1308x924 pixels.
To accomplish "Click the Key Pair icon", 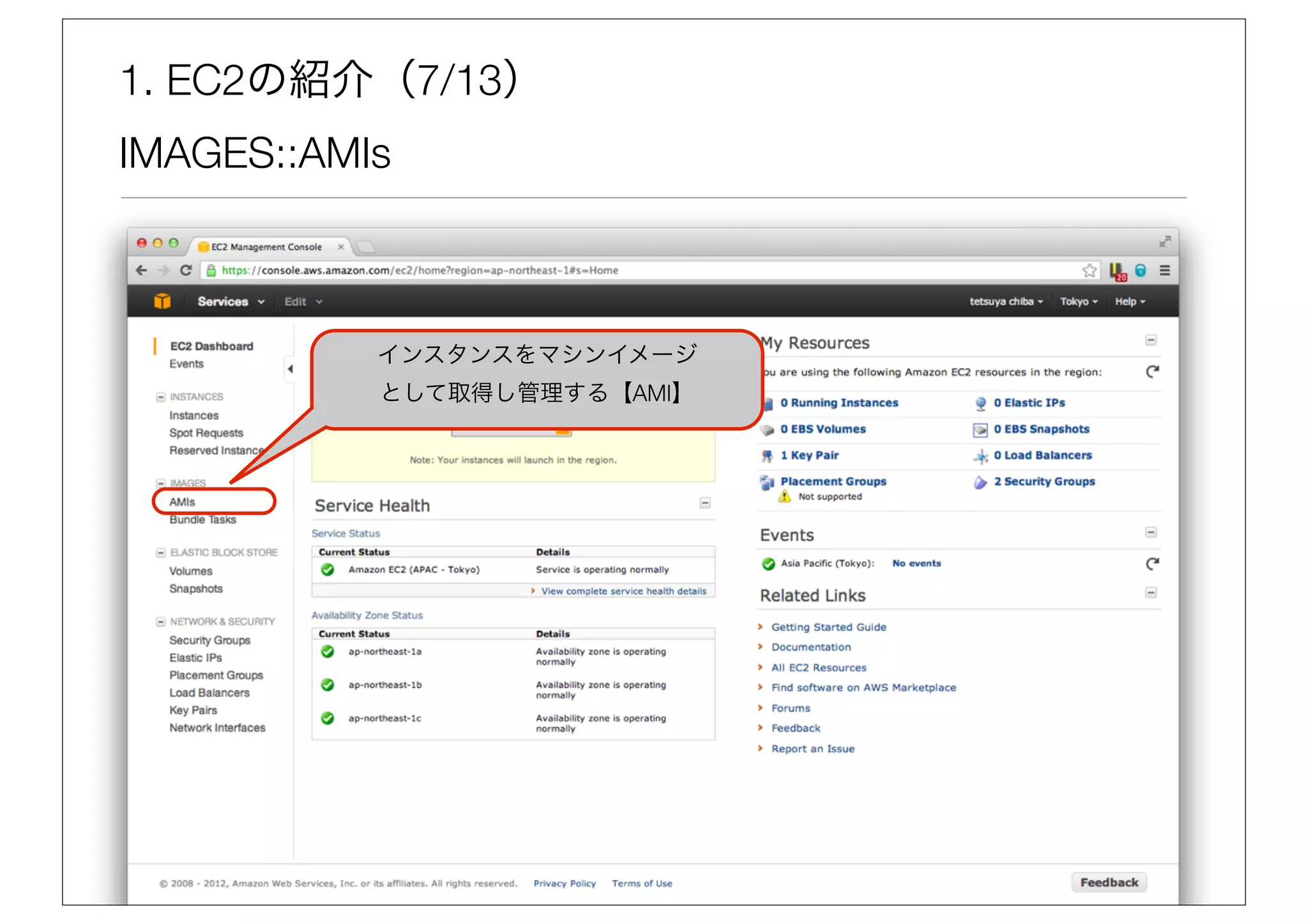I will (x=767, y=455).
